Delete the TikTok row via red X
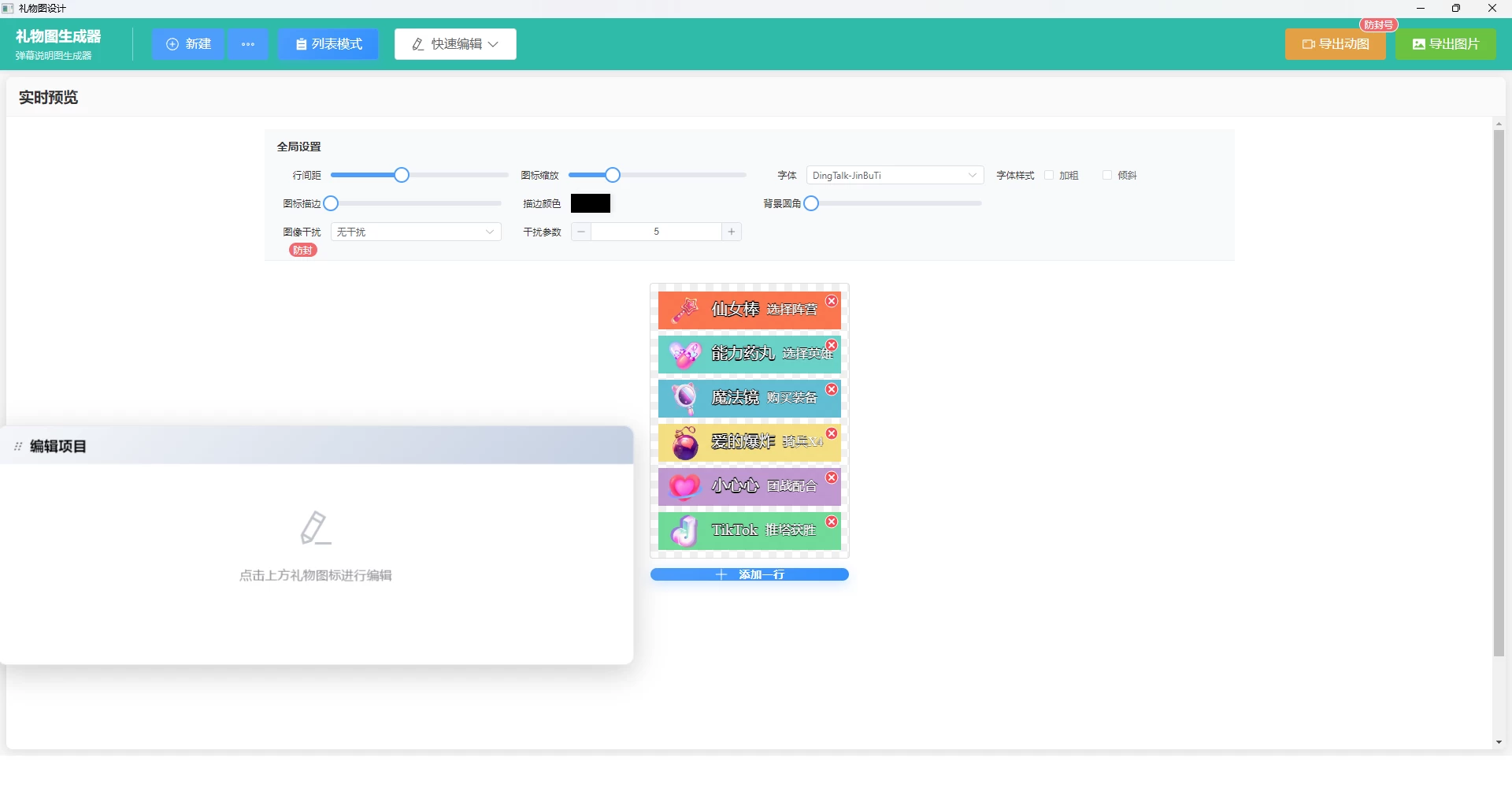1512x806 pixels. tap(832, 522)
